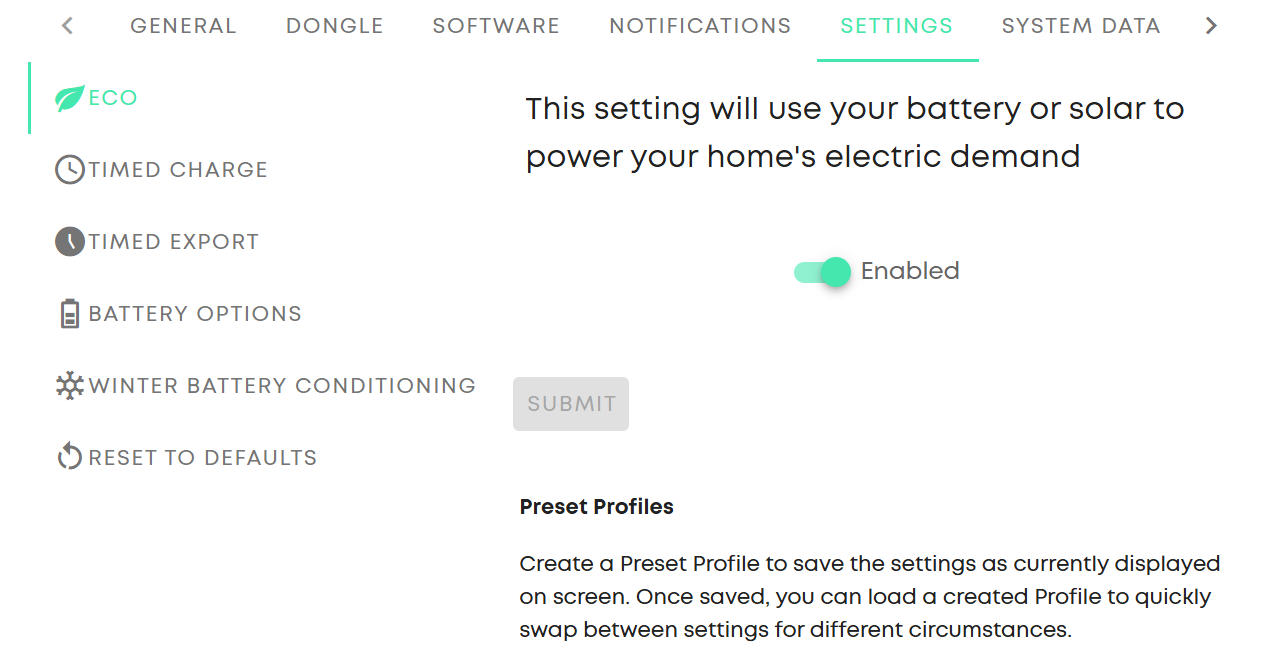Open the Notifications tab

point(700,27)
